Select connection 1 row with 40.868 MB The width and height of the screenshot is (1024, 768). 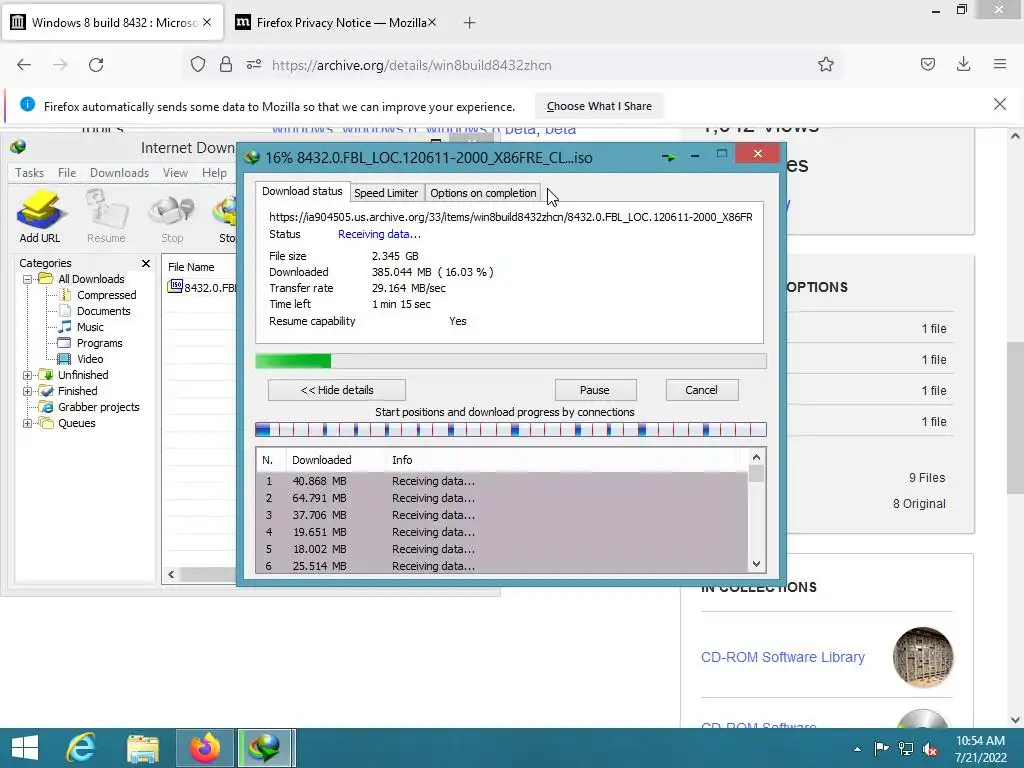click(x=502, y=481)
